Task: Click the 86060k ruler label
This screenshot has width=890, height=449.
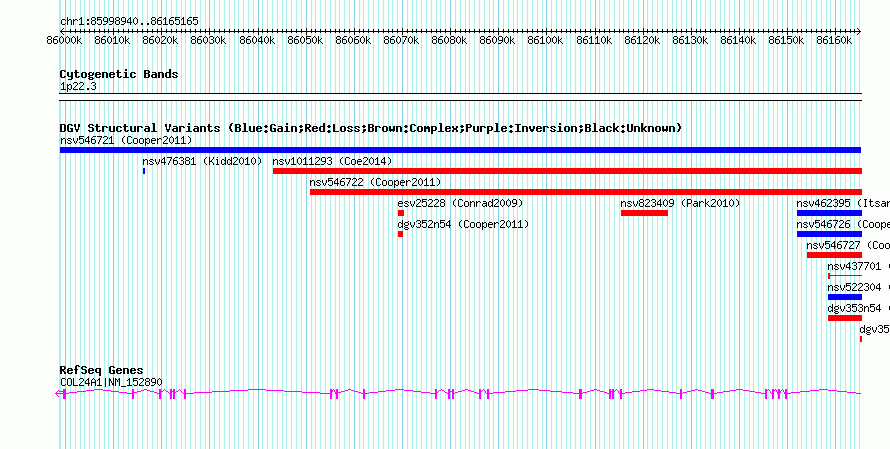Action: click(x=354, y=41)
